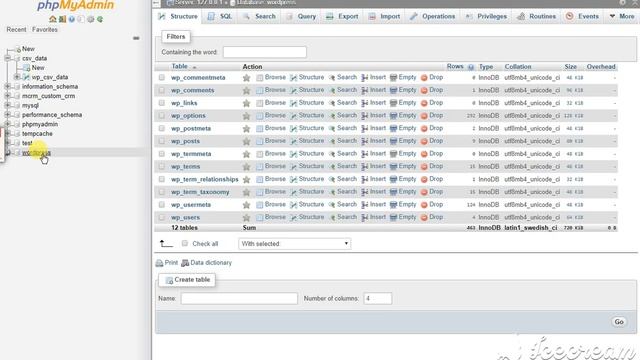Image resolution: width=640 pixels, height=360 pixels.
Task: Star wp_terms as favorite
Action: 247,167
